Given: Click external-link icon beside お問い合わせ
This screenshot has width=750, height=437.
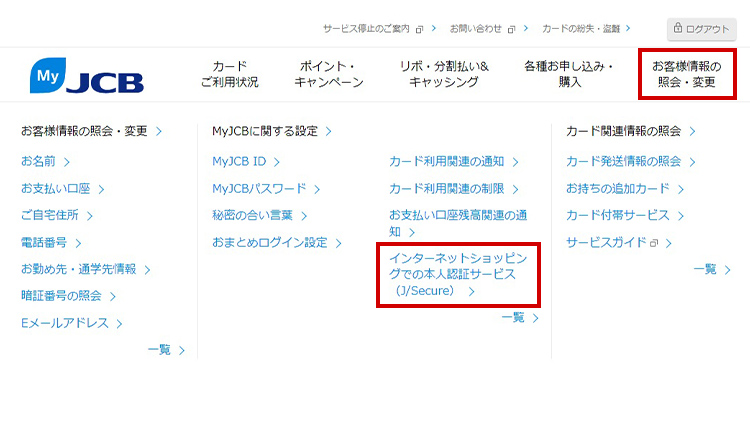Looking at the screenshot, I should pyautogui.click(x=511, y=30).
